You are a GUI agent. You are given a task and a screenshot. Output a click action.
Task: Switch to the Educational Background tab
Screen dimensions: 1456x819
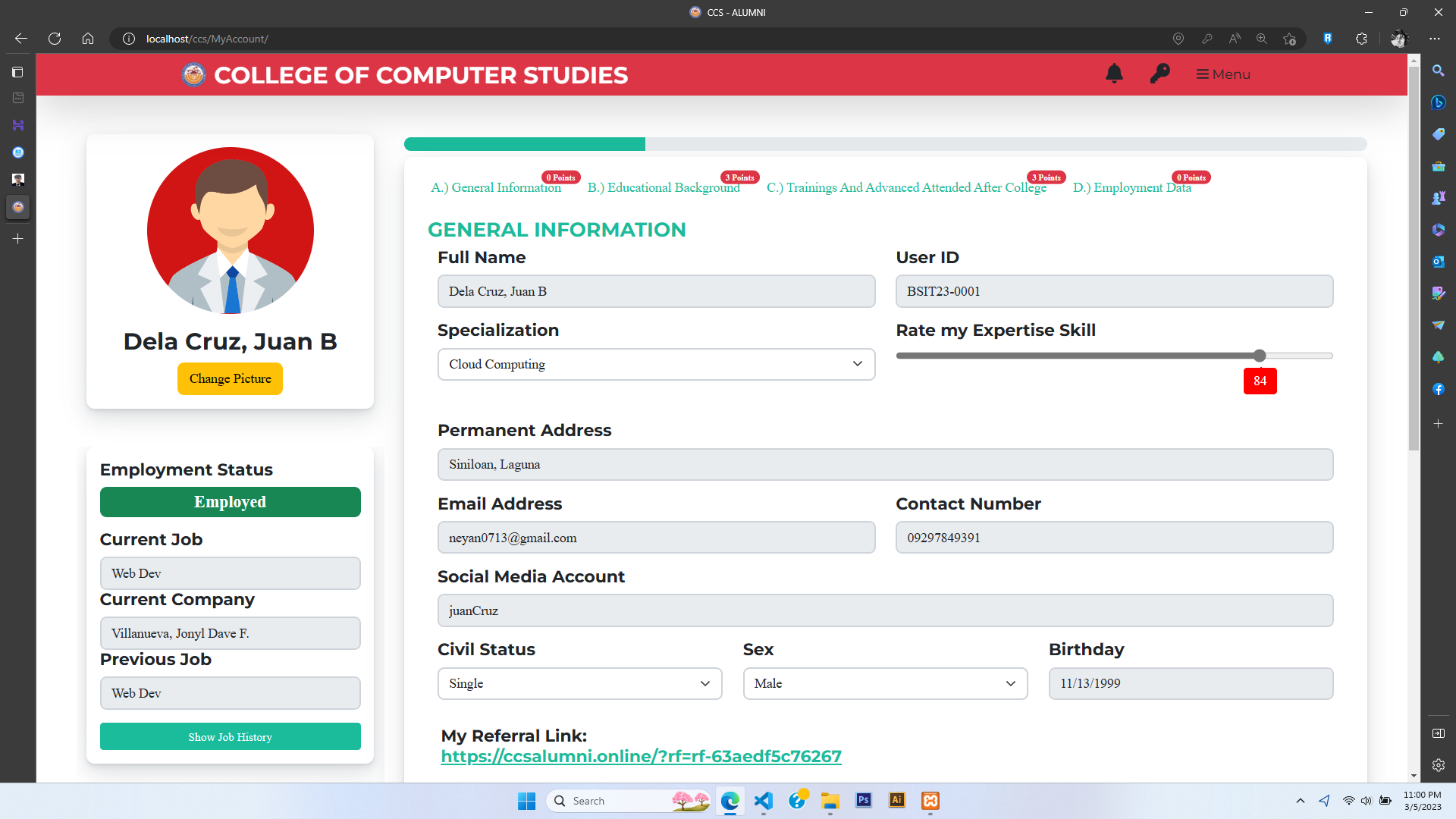tap(664, 187)
